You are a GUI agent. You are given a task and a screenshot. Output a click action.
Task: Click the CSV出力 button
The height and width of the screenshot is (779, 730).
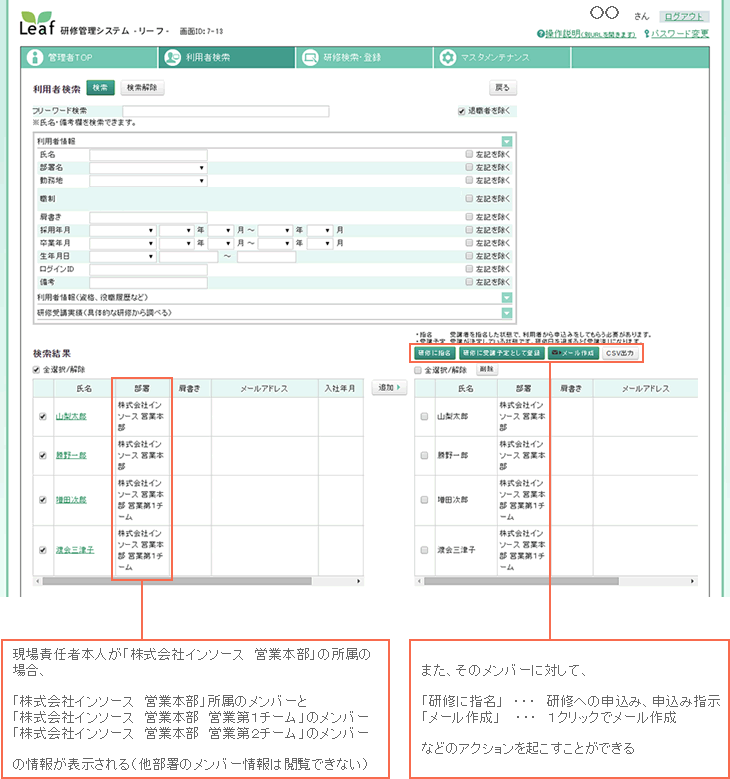coord(620,353)
